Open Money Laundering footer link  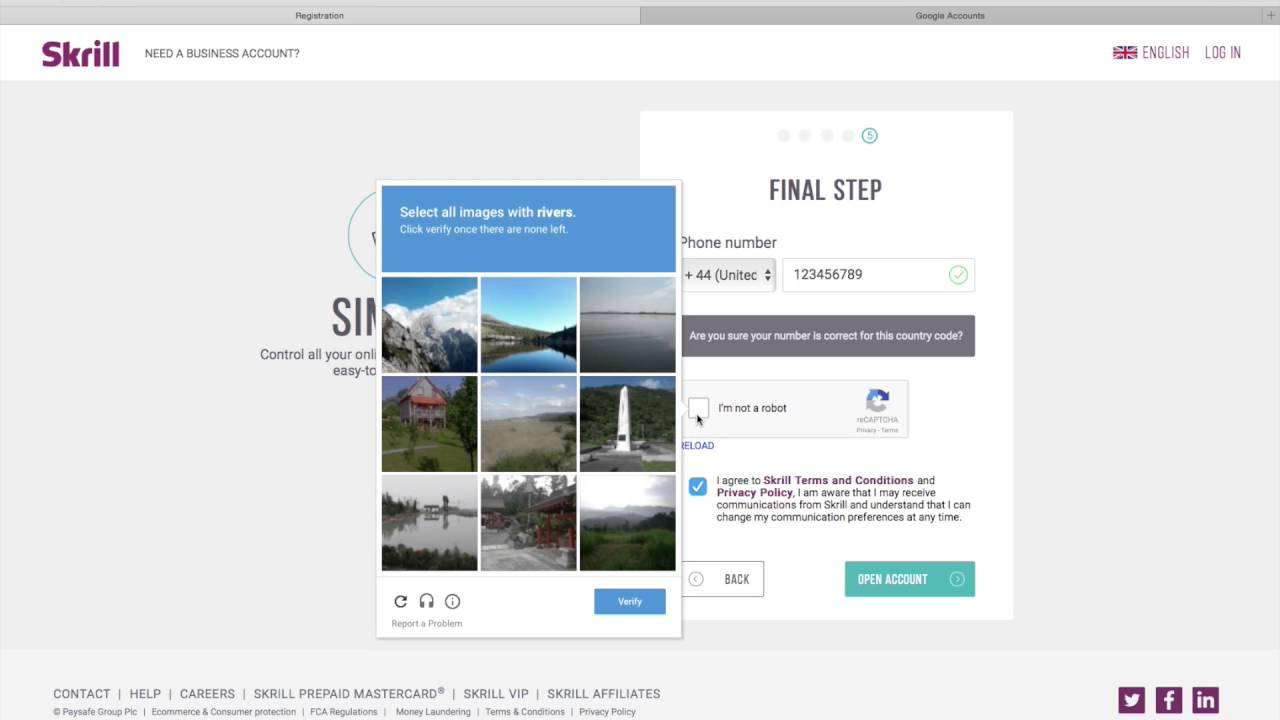[433, 712]
